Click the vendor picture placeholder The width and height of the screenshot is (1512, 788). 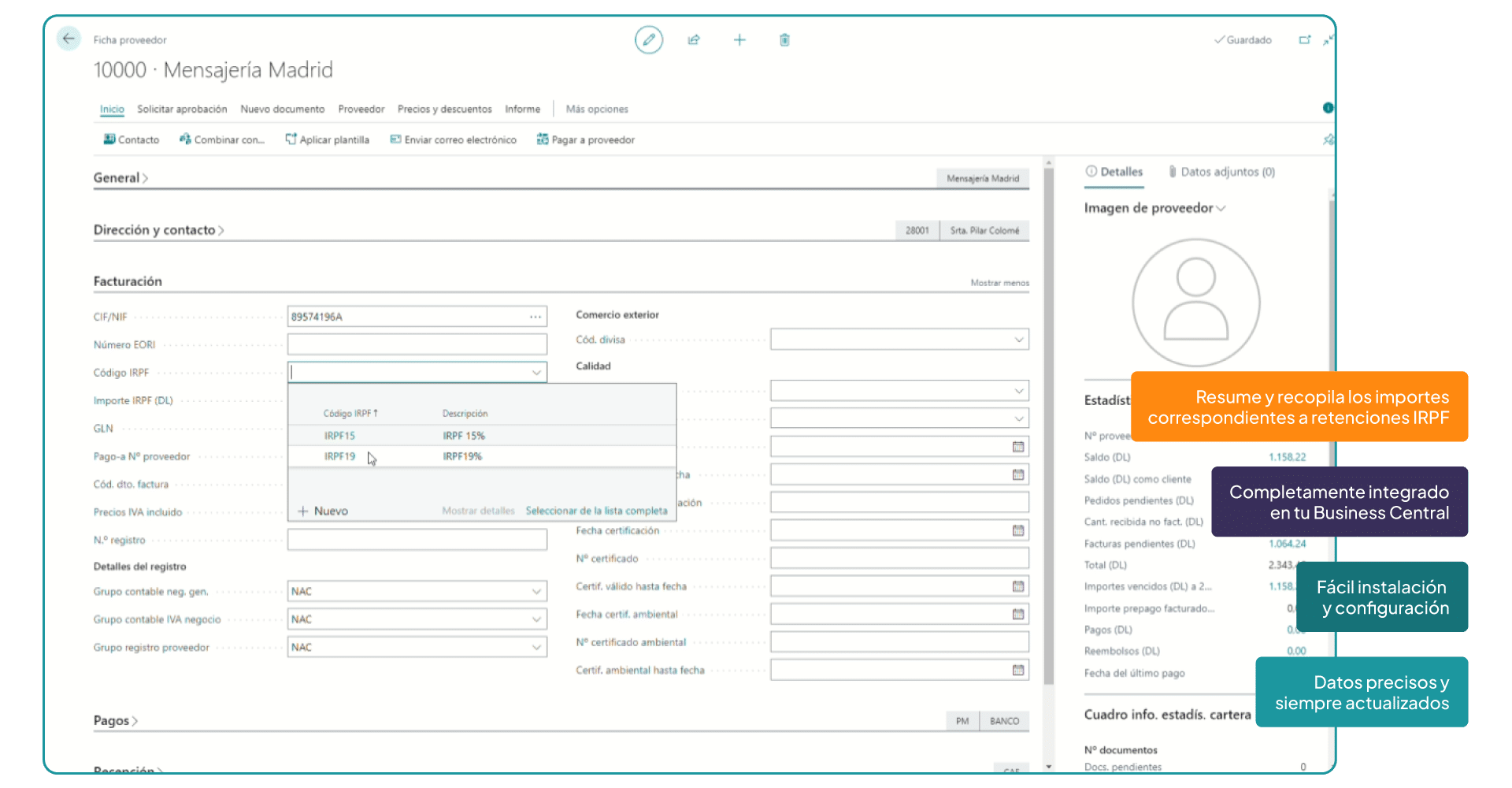tap(1195, 303)
